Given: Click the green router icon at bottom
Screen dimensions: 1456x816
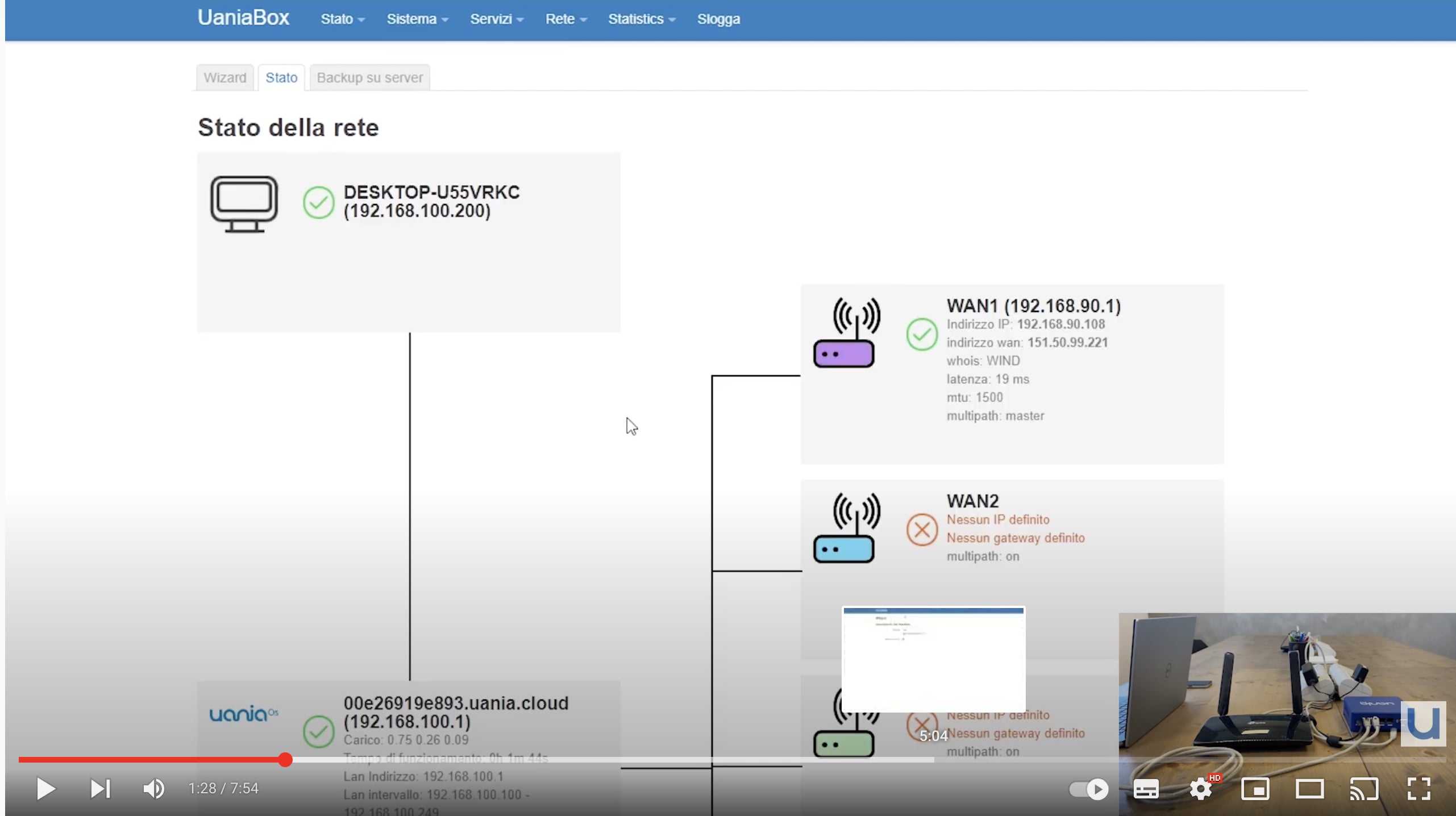Looking at the screenshot, I should point(843,744).
